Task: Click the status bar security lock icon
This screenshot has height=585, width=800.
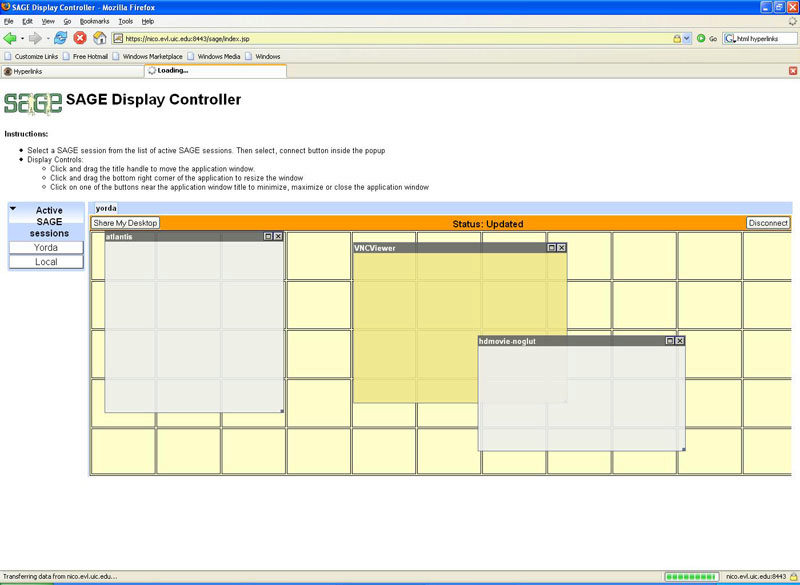Action: tap(793, 577)
